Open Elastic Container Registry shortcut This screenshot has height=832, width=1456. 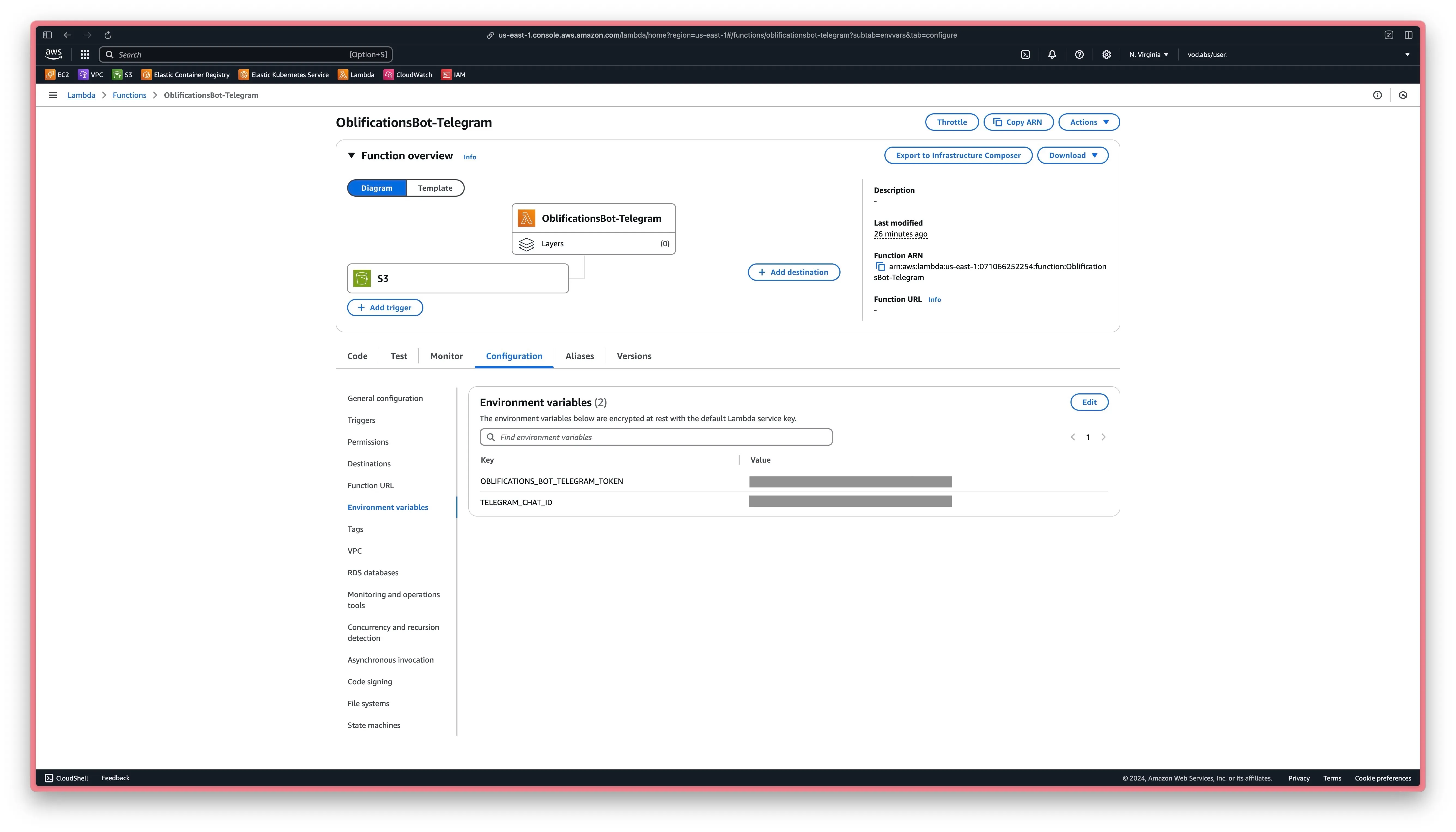[186, 74]
